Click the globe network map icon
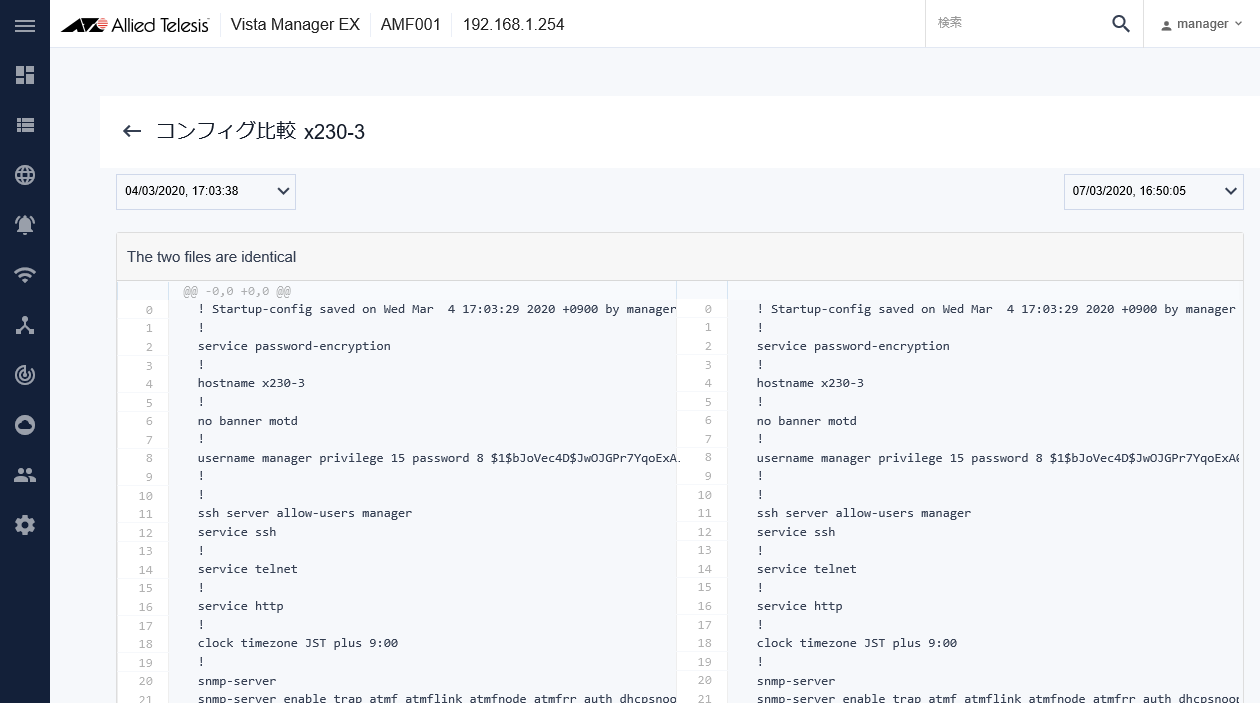The image size is (1260, 703). 25,175
